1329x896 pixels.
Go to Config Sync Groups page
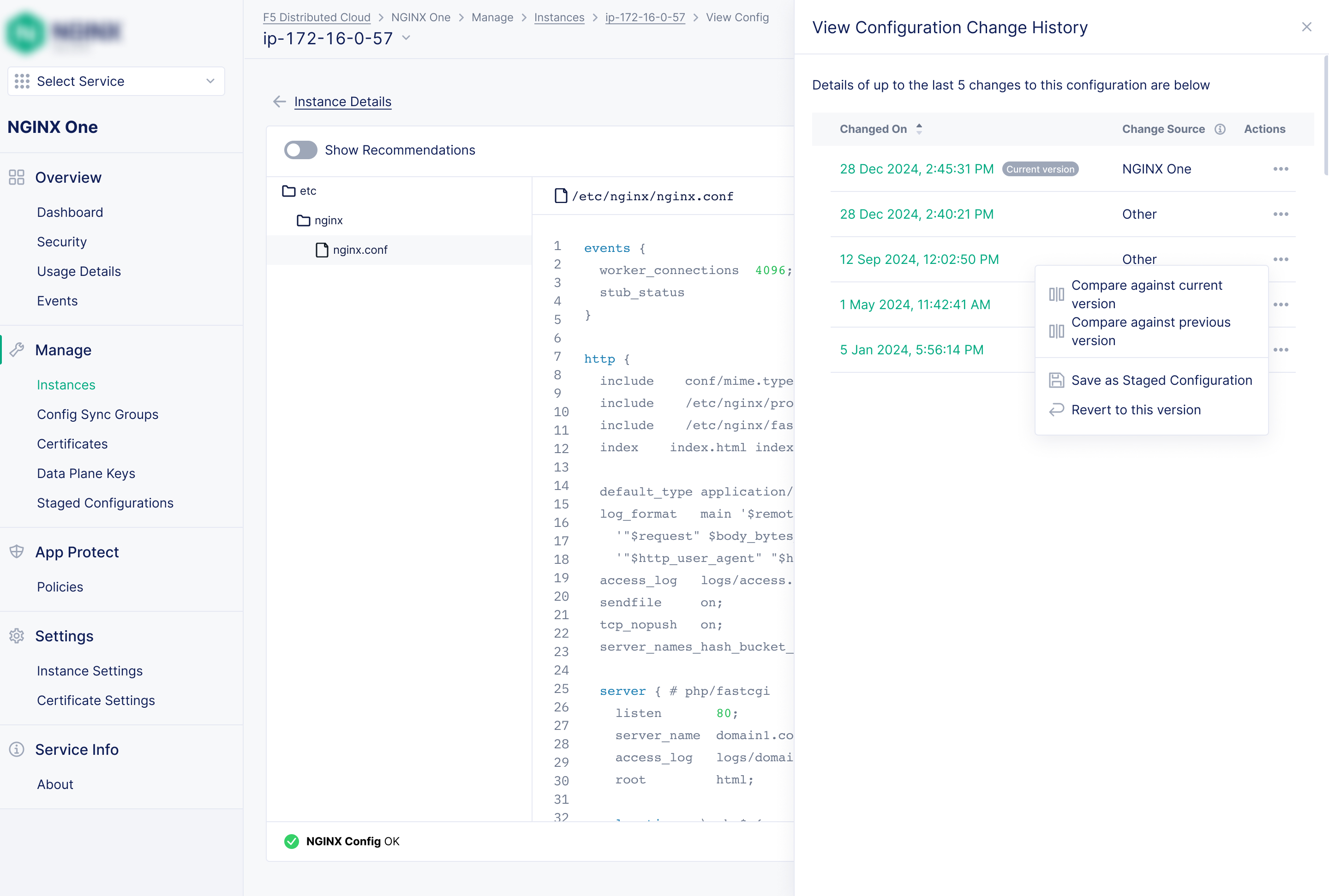tap(97, 414)
